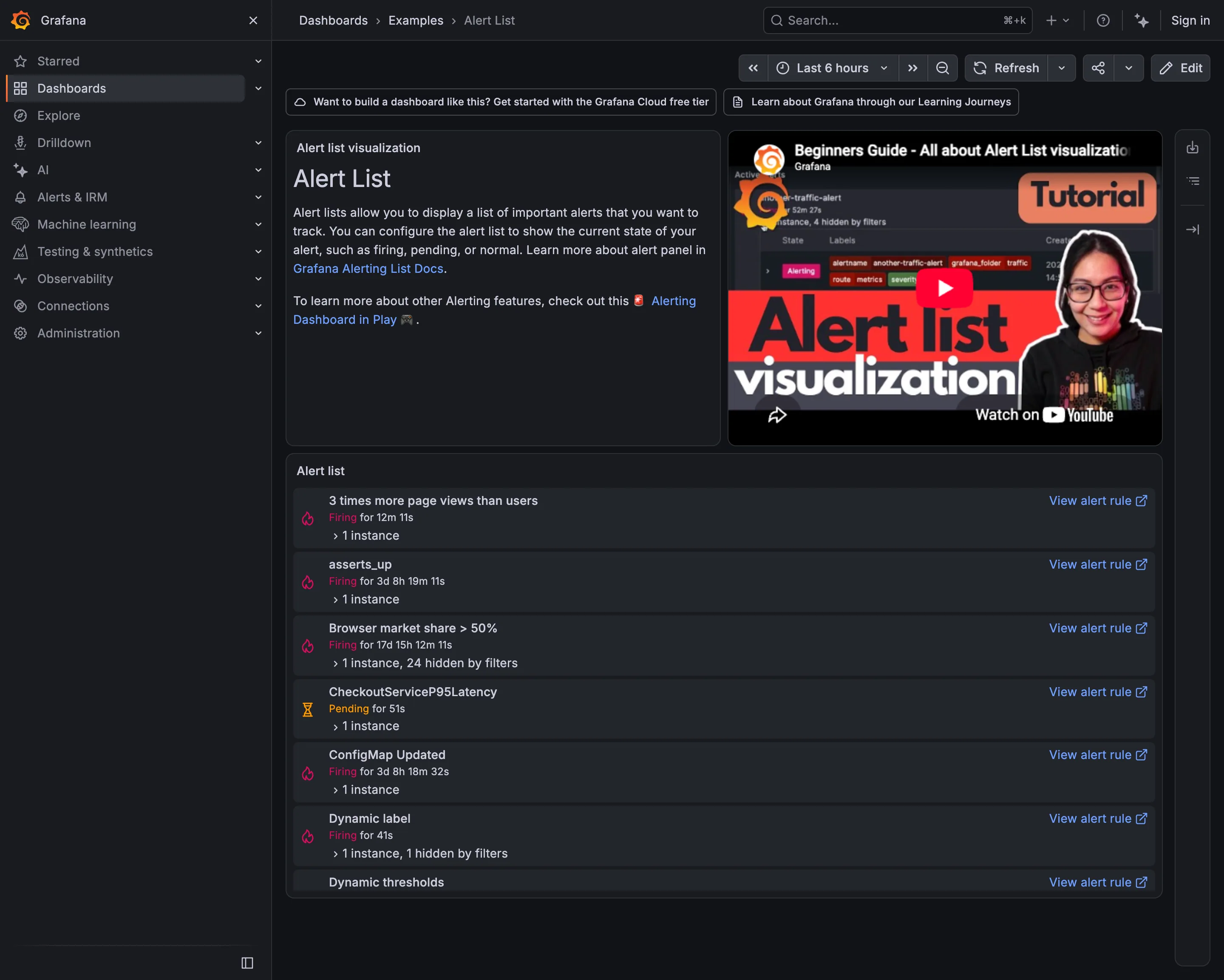Screen dimensions: 1224x980
Task: Click the Observability heartbeat icon
Action: tap(20, 279)
